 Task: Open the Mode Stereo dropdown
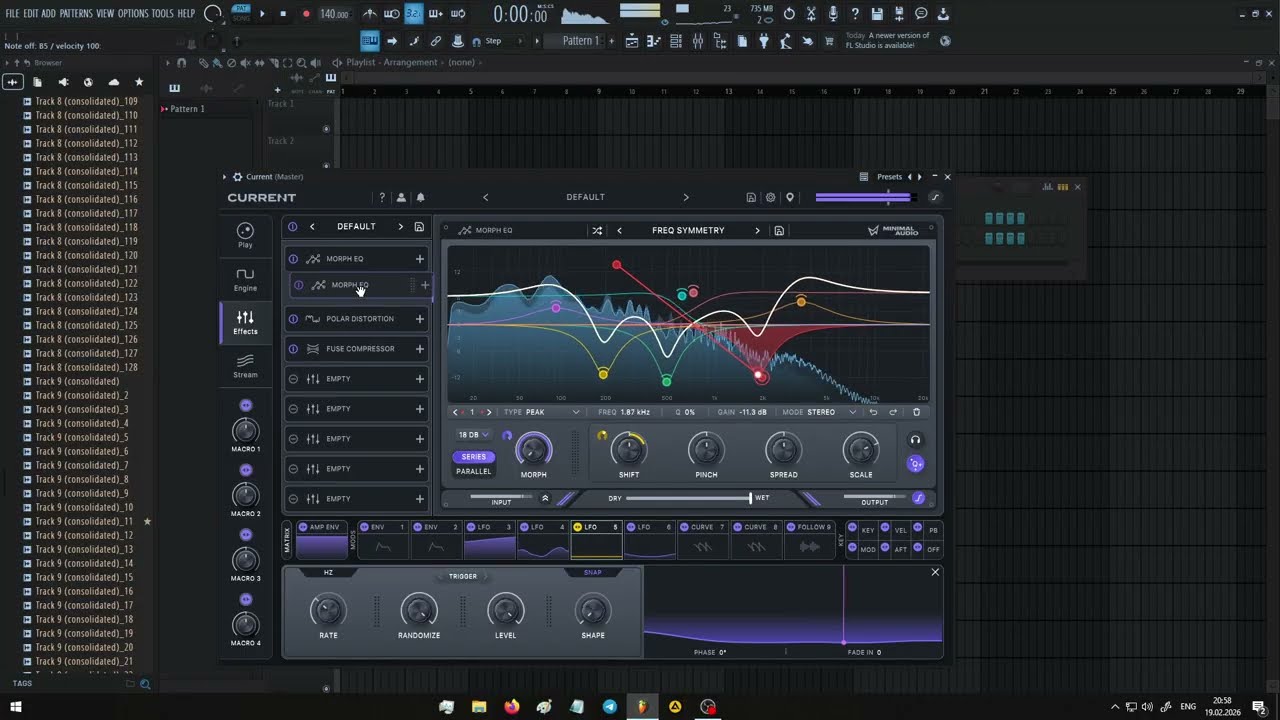(820, 412)
